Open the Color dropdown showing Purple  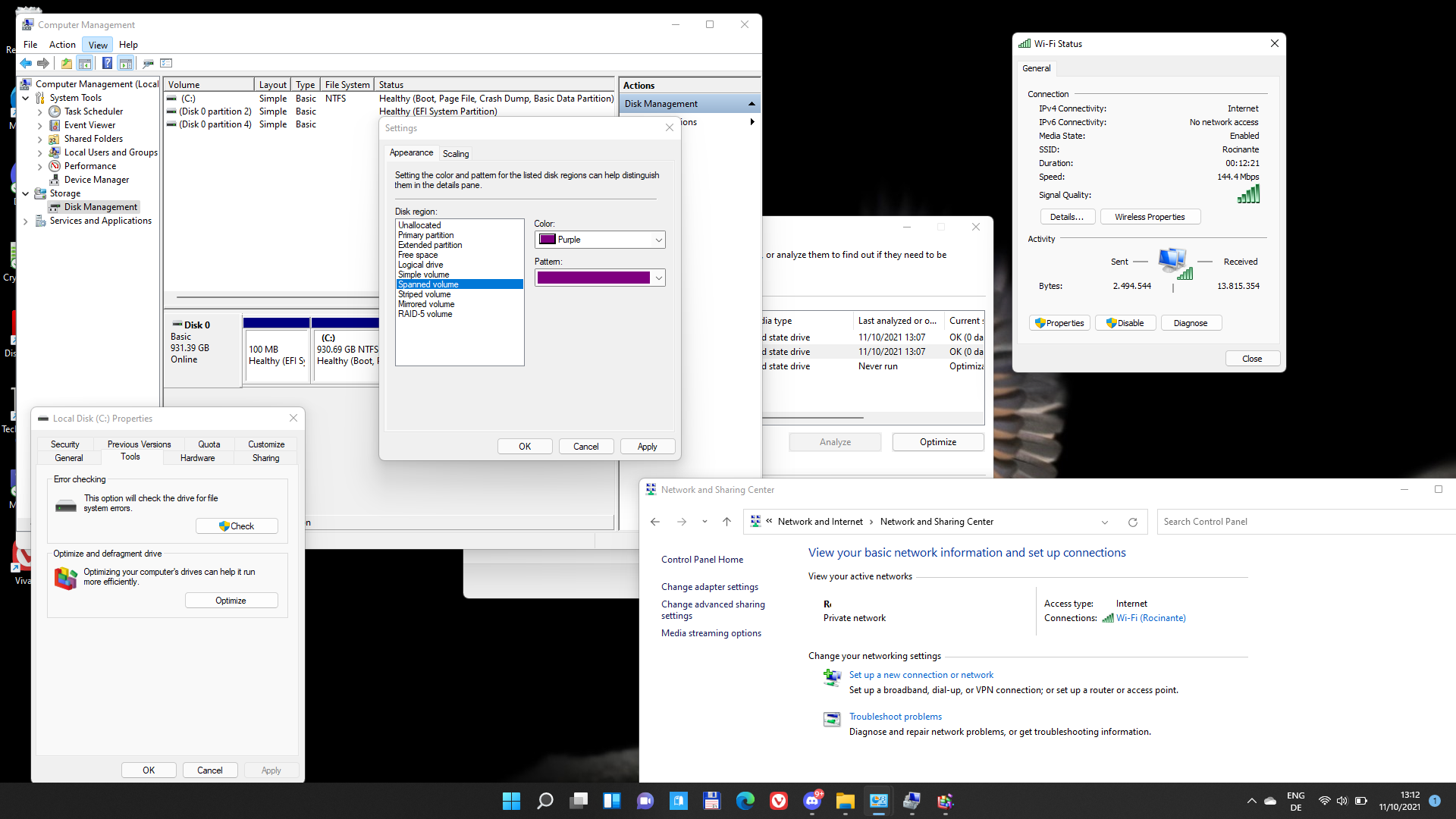600,240
